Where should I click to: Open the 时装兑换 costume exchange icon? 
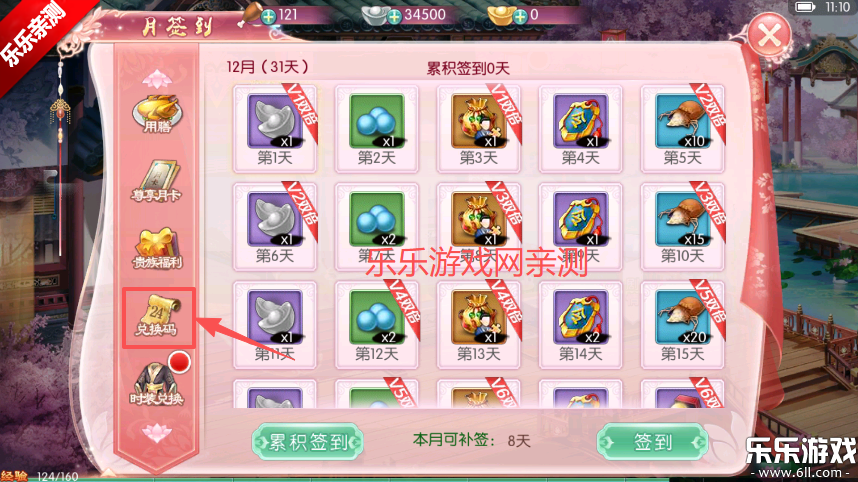[157, 385]
